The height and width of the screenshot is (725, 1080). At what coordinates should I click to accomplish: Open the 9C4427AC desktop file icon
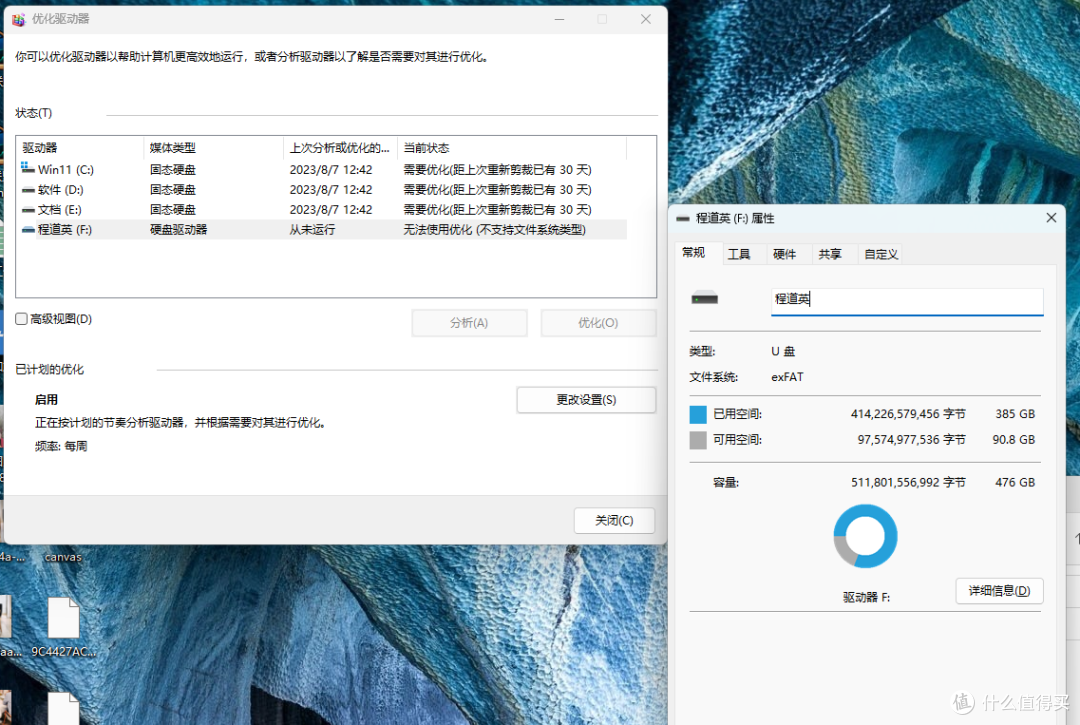click(x=63, y=618)
